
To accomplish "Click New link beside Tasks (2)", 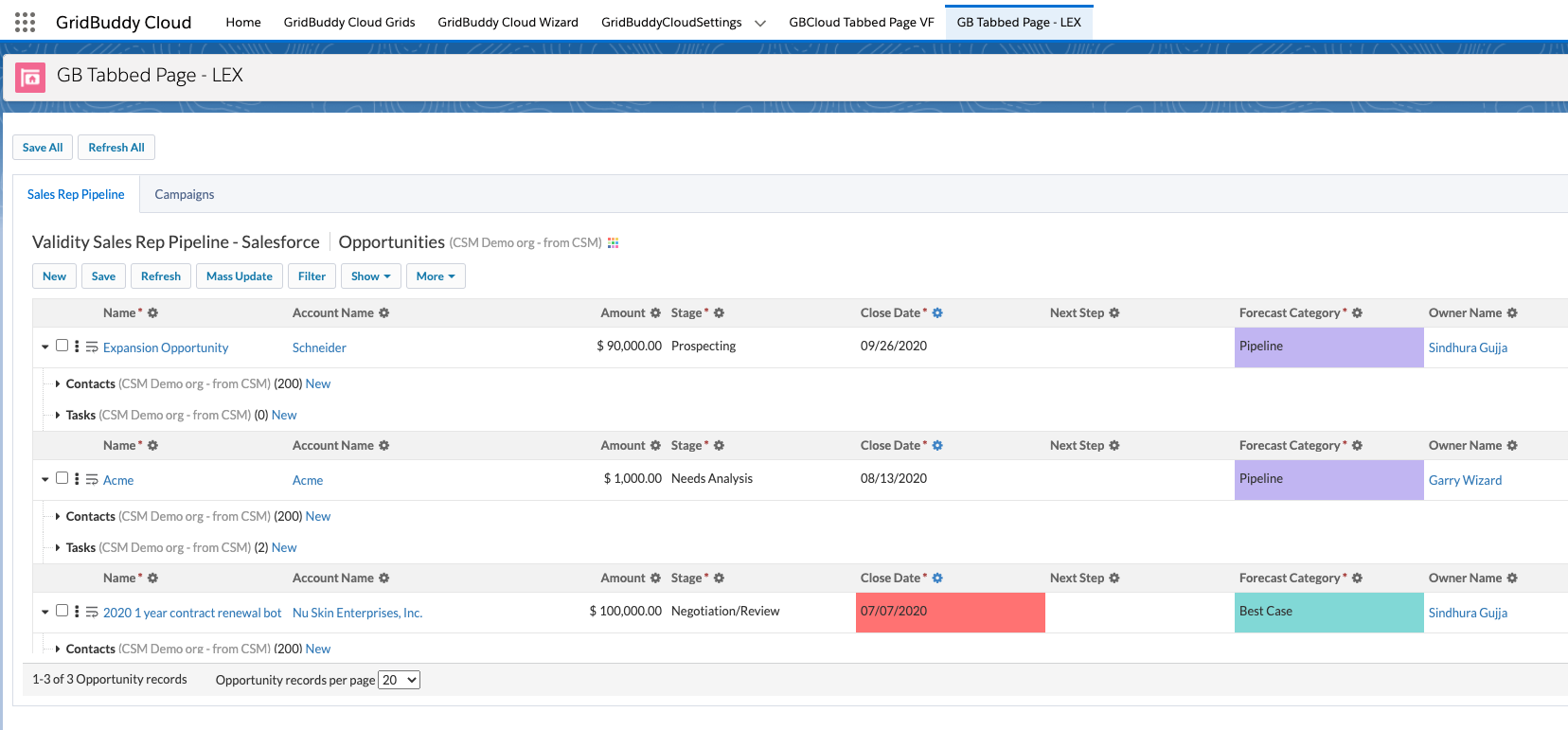I will coord(284,547).
